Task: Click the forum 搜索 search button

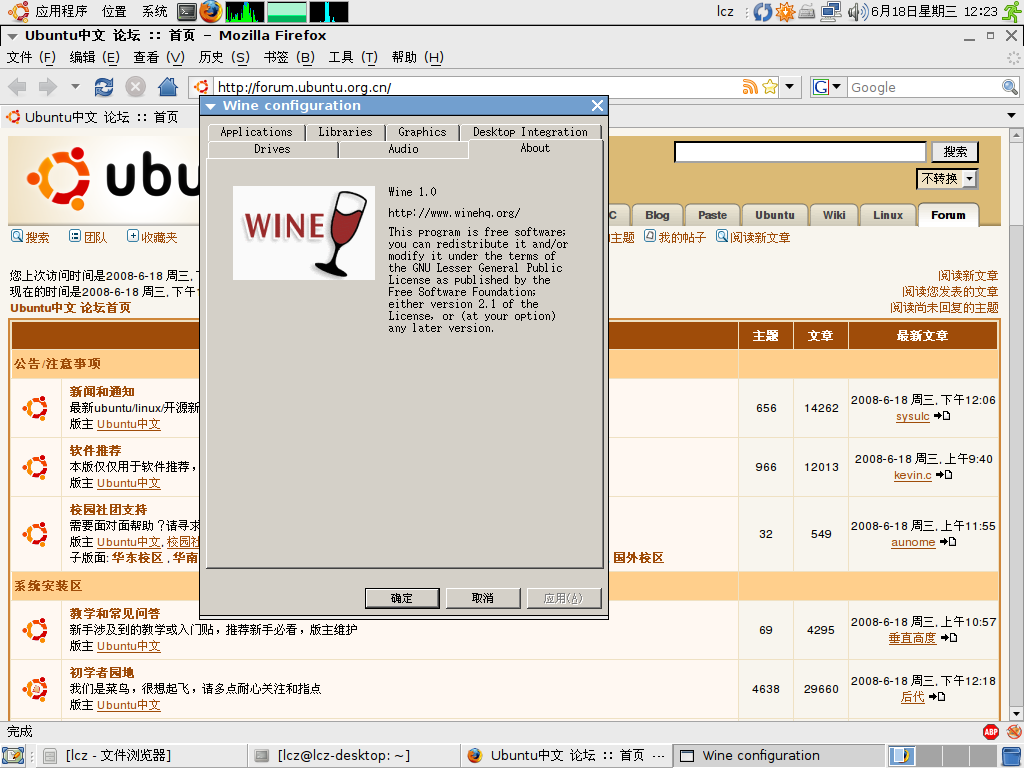Action: pos(955,152)
